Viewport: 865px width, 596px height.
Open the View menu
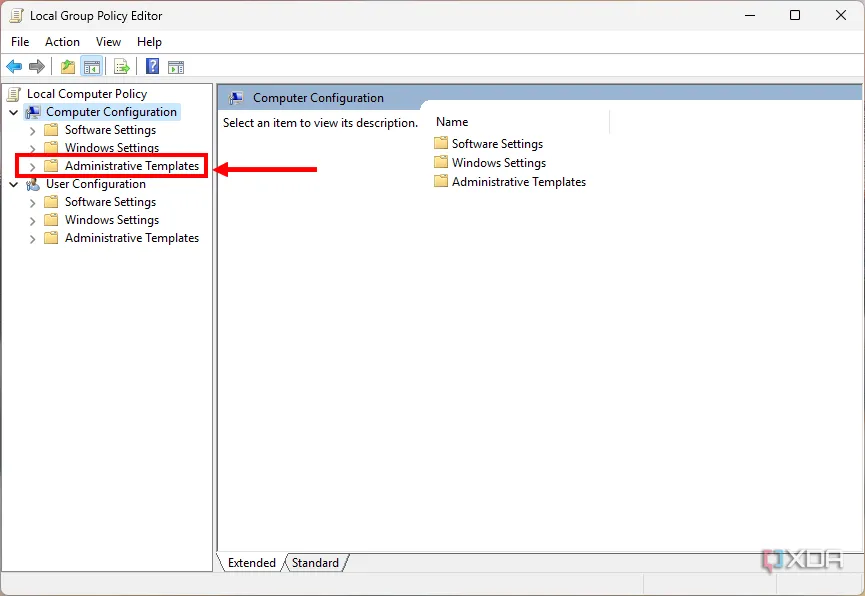tap(108, 42)
